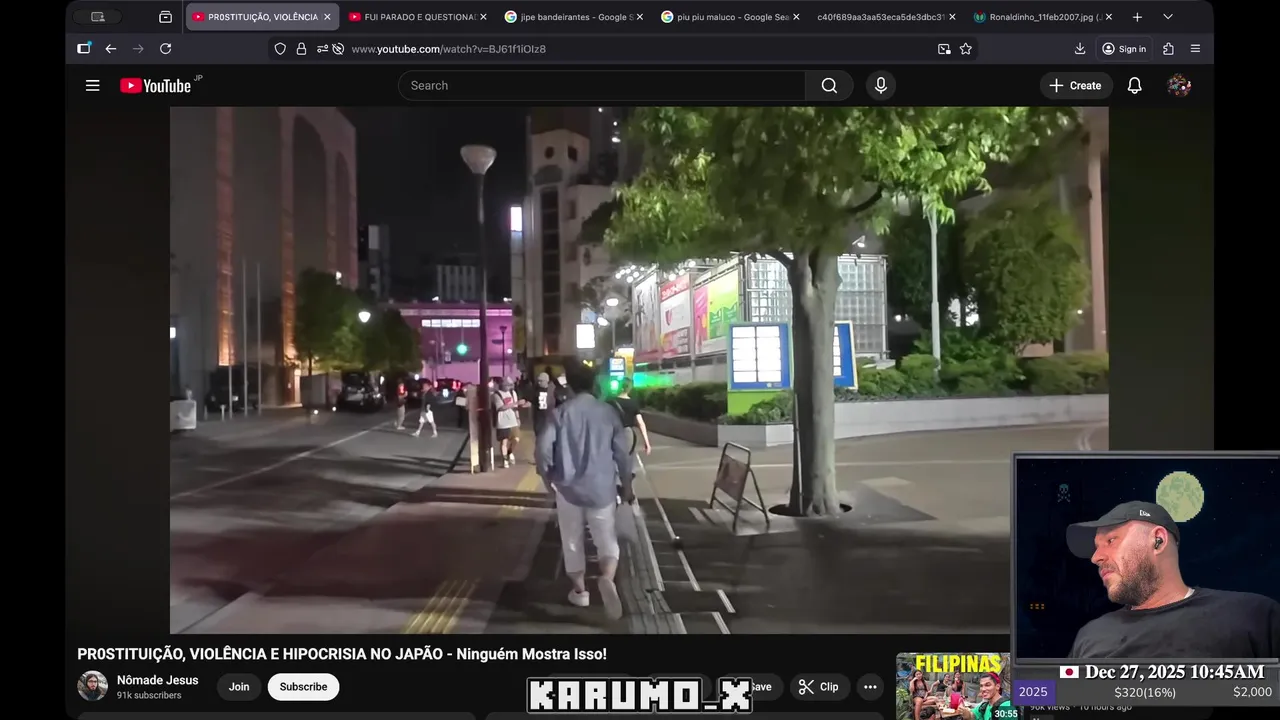1280x720 pixels.
Task: Bookmark this page with the star
Action: pyautogui.click(x=966, y=49)
